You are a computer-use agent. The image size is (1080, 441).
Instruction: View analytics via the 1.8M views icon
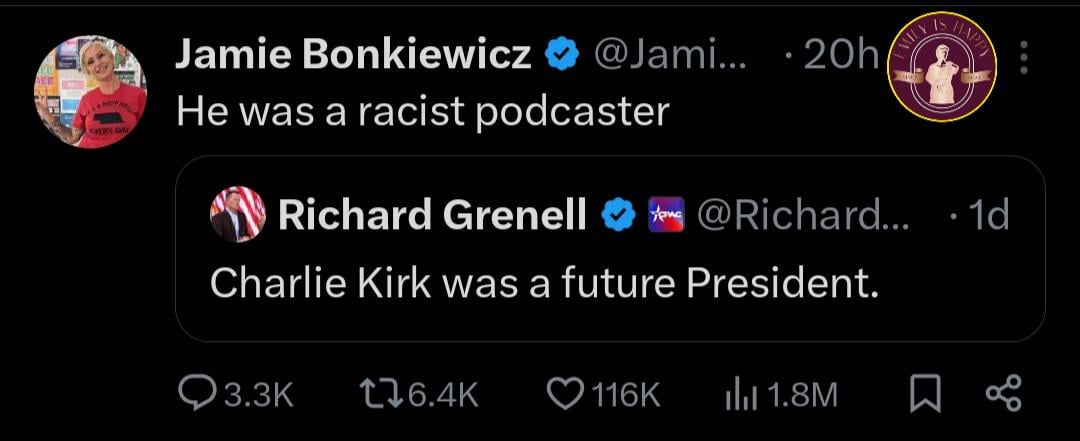click(x=737, y=393)
